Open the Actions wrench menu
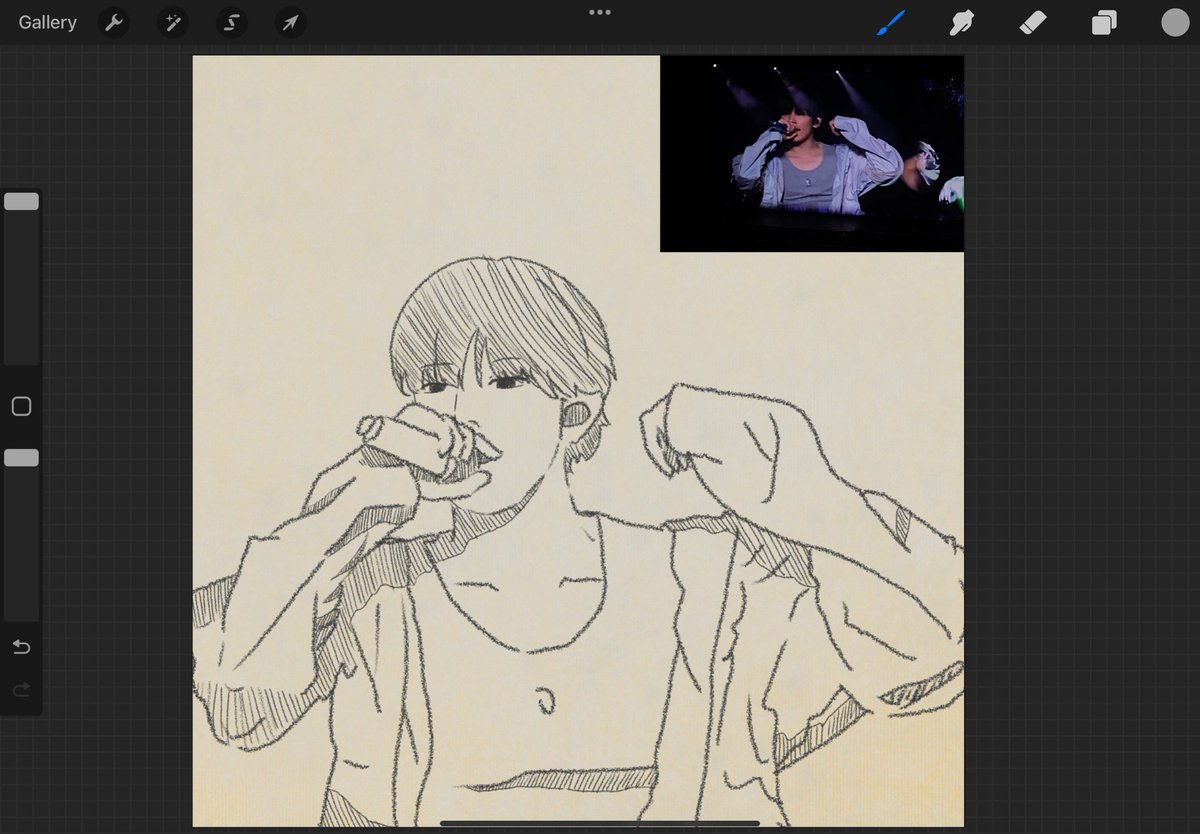The image size is (1200, 834). [x=114, y=22]
